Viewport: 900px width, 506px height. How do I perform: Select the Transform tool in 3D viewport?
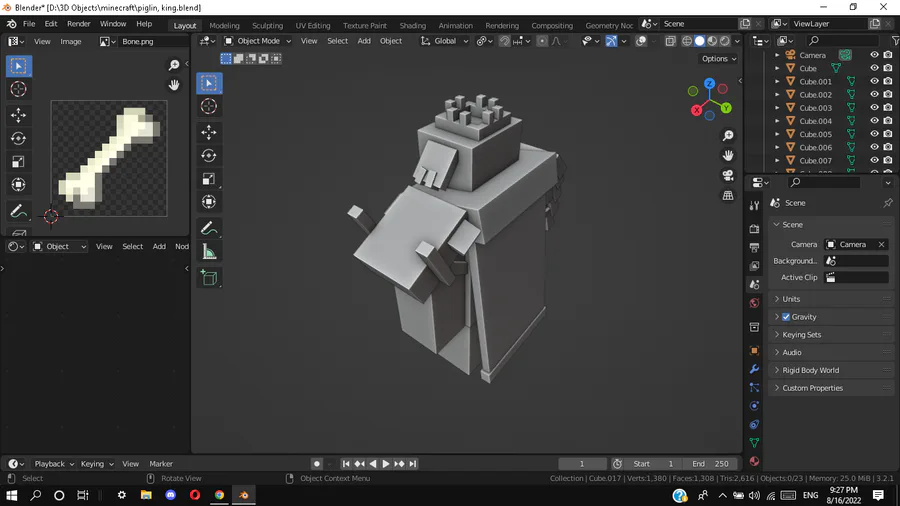(x=209, y=202)
